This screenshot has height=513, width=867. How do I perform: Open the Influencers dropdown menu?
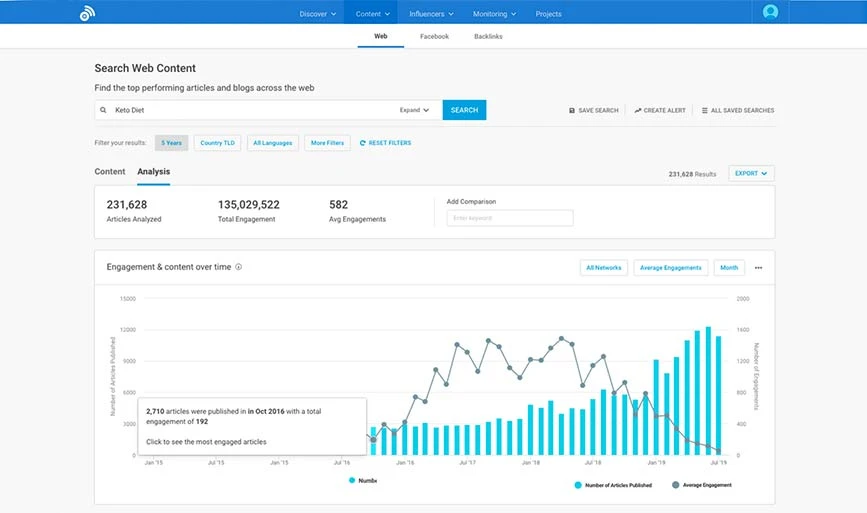tap(431, 14)
